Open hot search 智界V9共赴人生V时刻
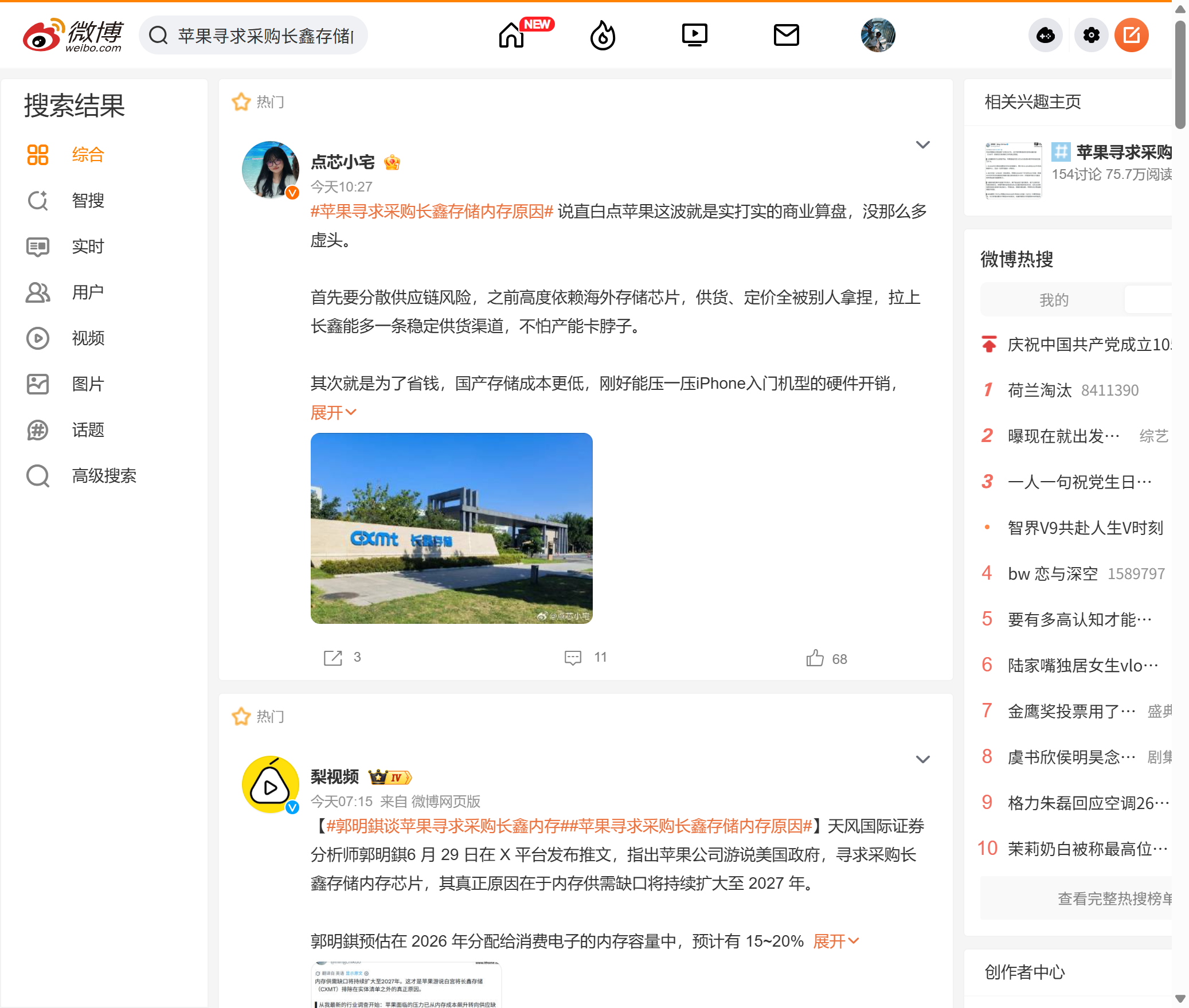The width and height of the screenshot is (1189, 1008). point(1085,528)
